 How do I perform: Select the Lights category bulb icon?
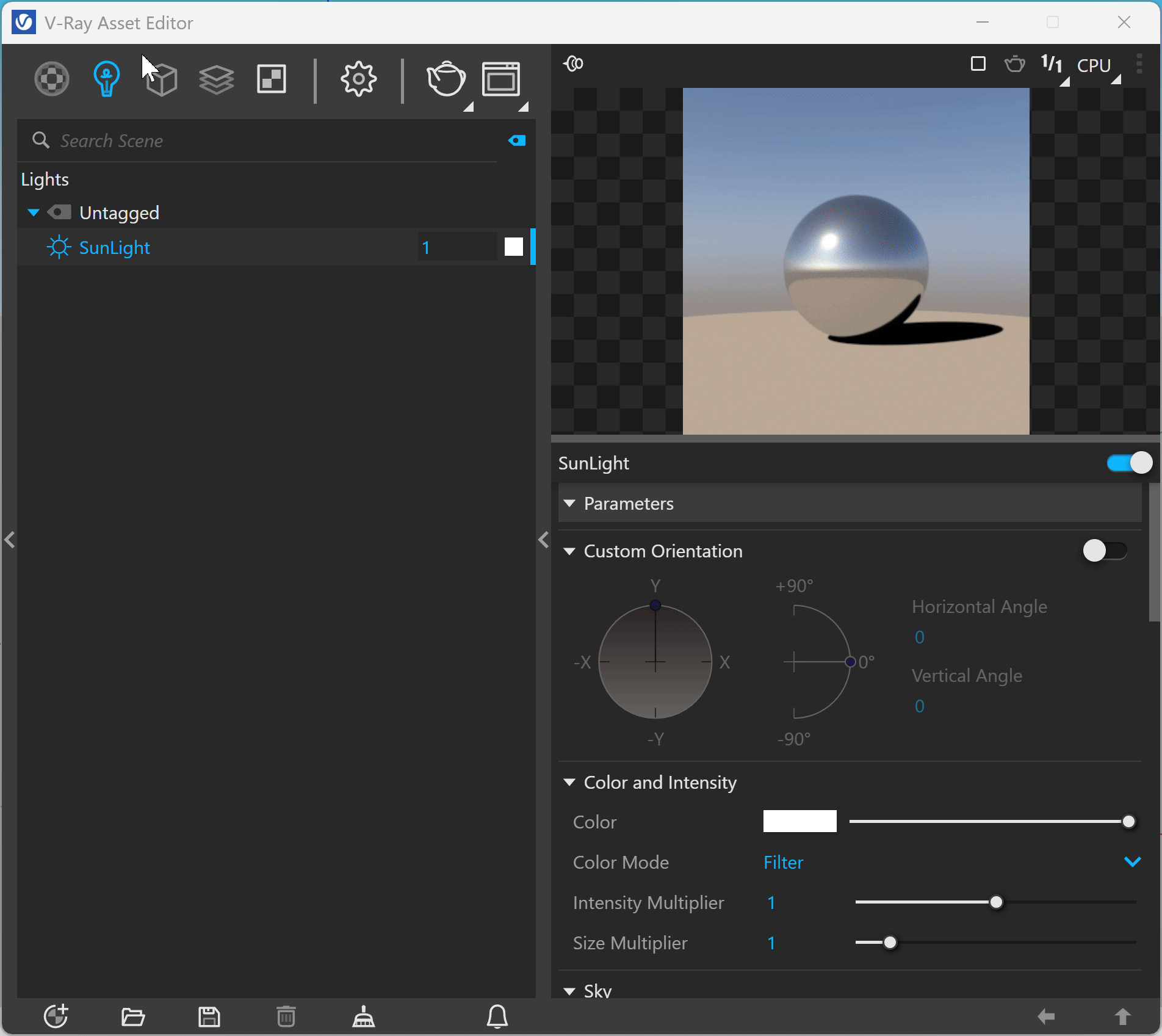(x=106, y=79)
